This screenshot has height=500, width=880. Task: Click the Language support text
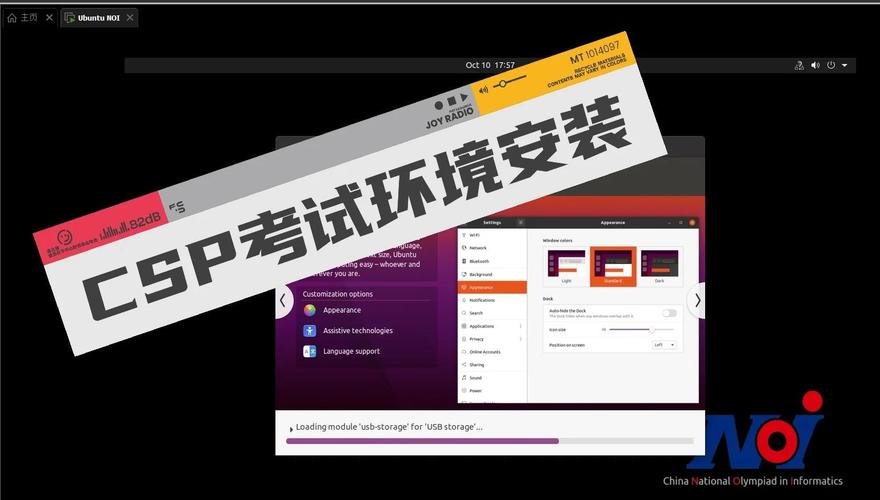pyautogui.click(x=351, y=351)
